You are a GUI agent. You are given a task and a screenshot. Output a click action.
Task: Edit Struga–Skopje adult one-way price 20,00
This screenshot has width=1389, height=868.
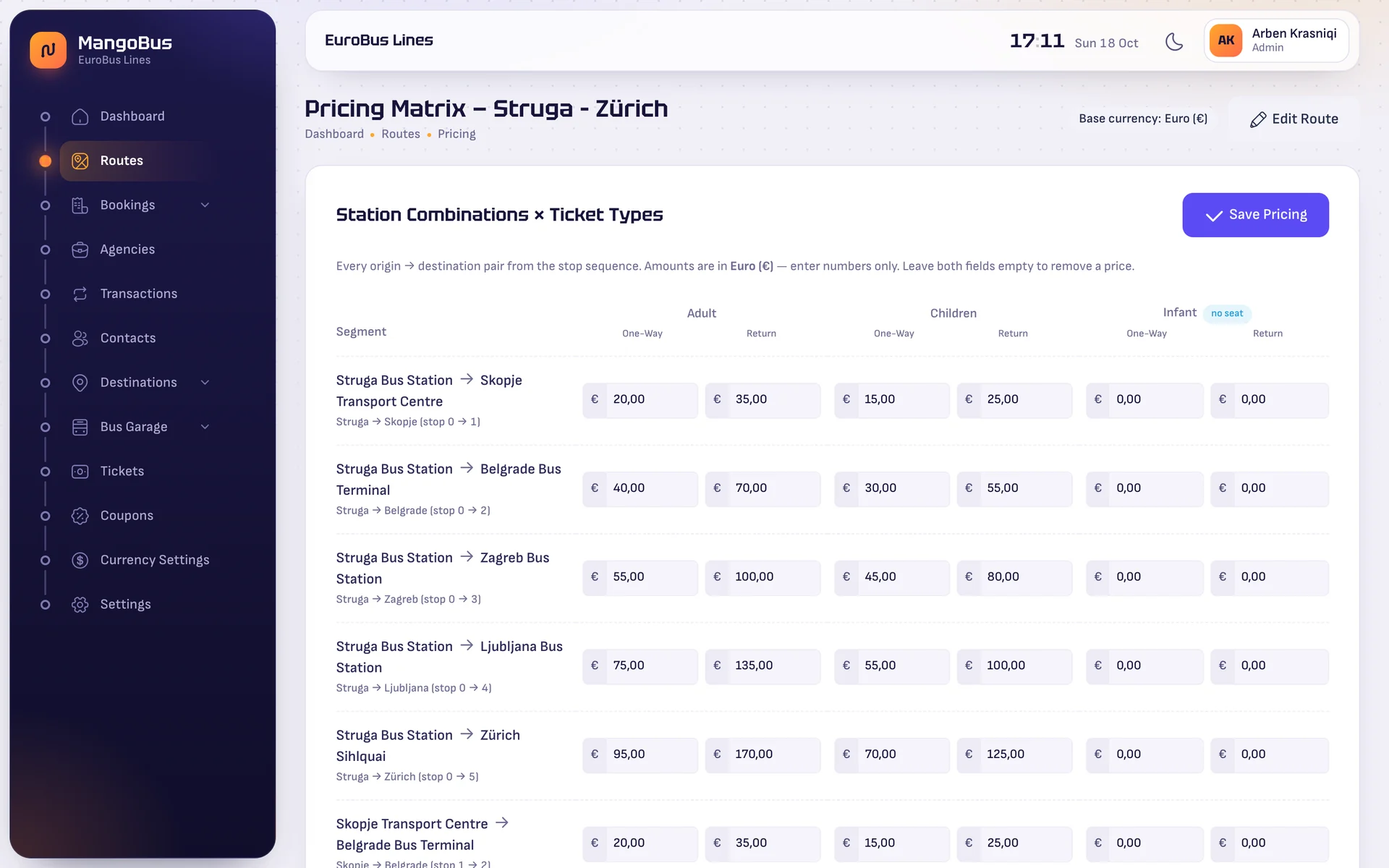(x=640, y=400)
